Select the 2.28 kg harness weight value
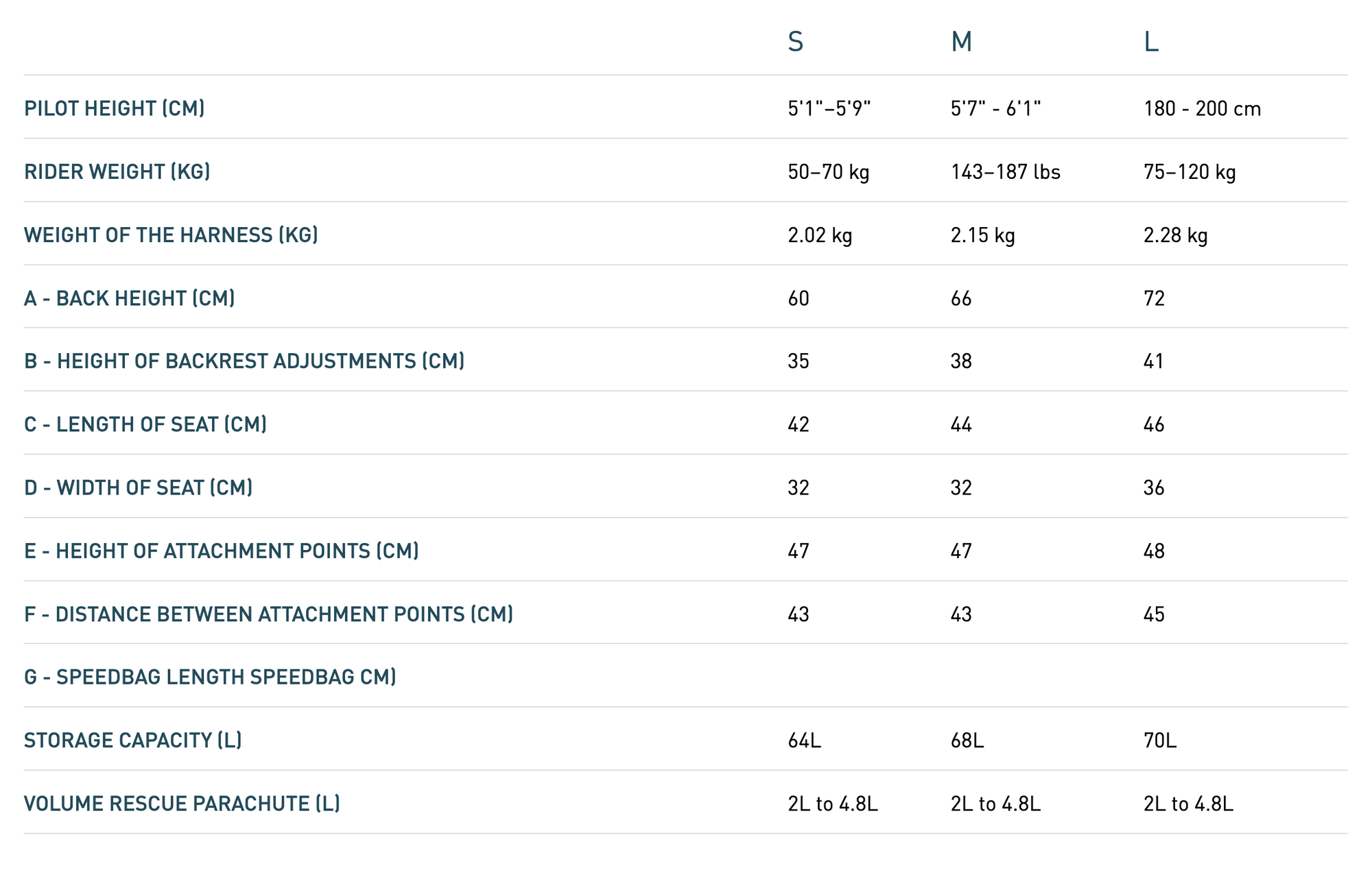Screen dimensions: 1372x884 1175,235
